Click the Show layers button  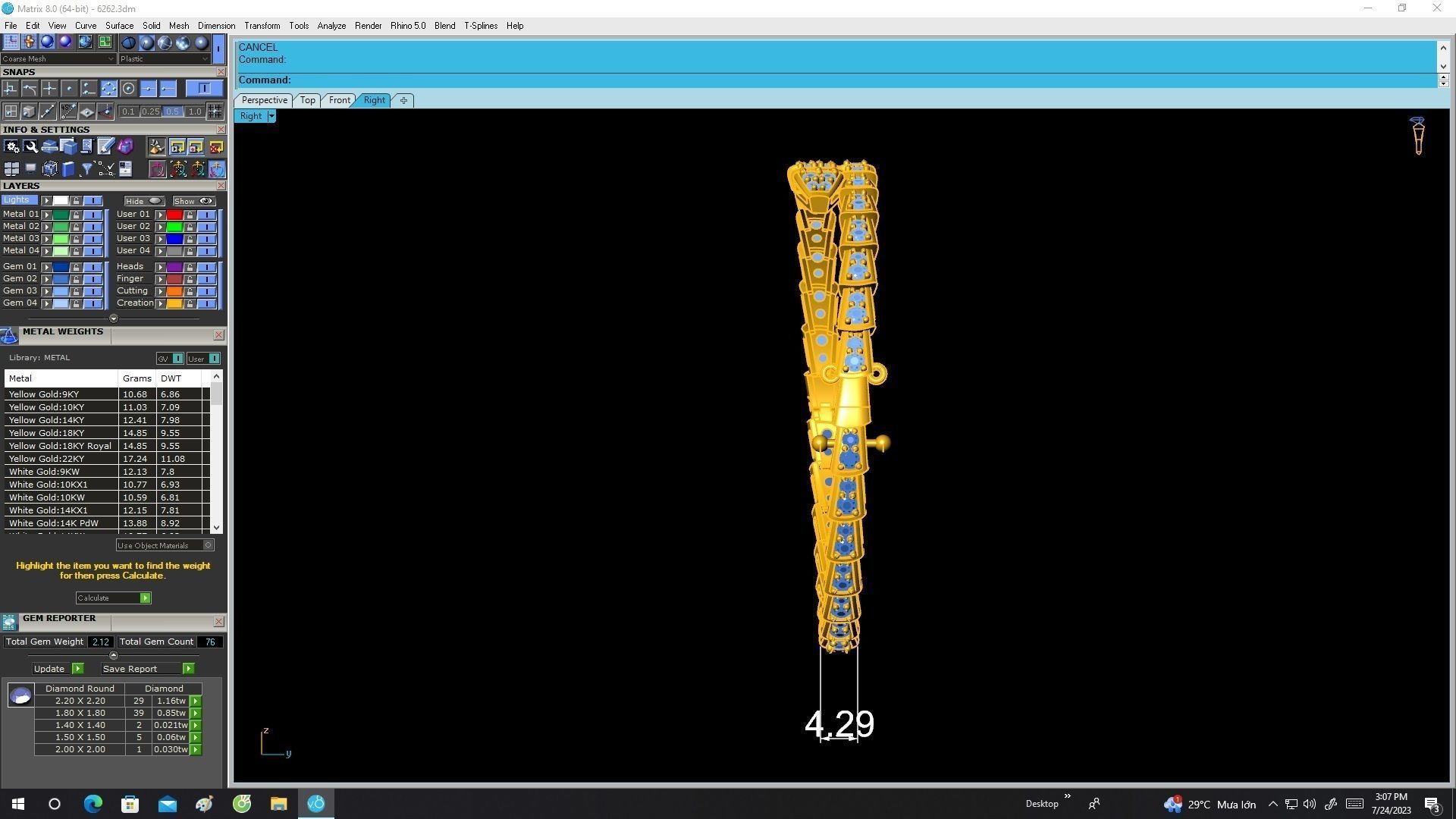pyautogui.click(x=194, y=201)
